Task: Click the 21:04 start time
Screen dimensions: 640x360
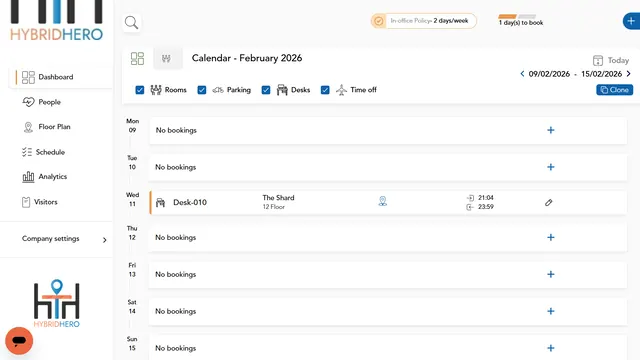Action: (x=486, y=198)
